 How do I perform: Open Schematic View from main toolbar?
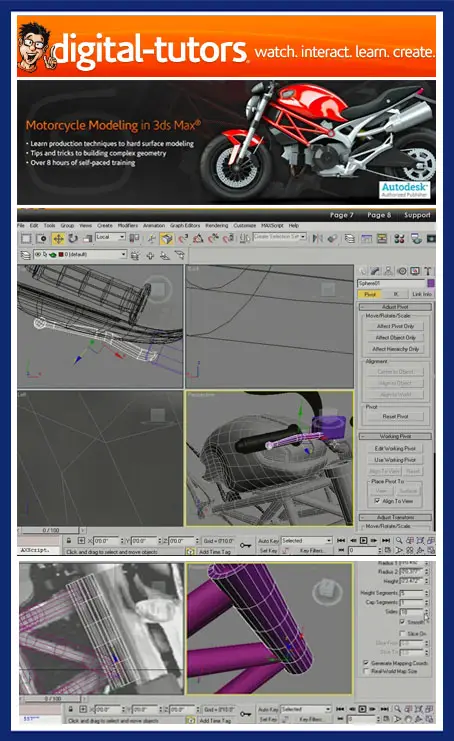pyautogui.click(x=382, y=239)
